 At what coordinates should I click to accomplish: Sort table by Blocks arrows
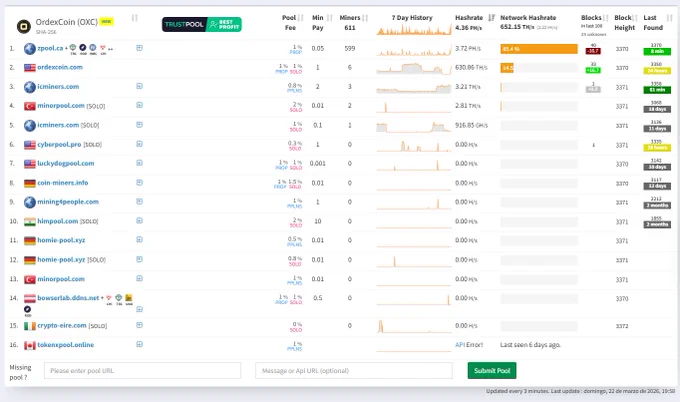606,18
